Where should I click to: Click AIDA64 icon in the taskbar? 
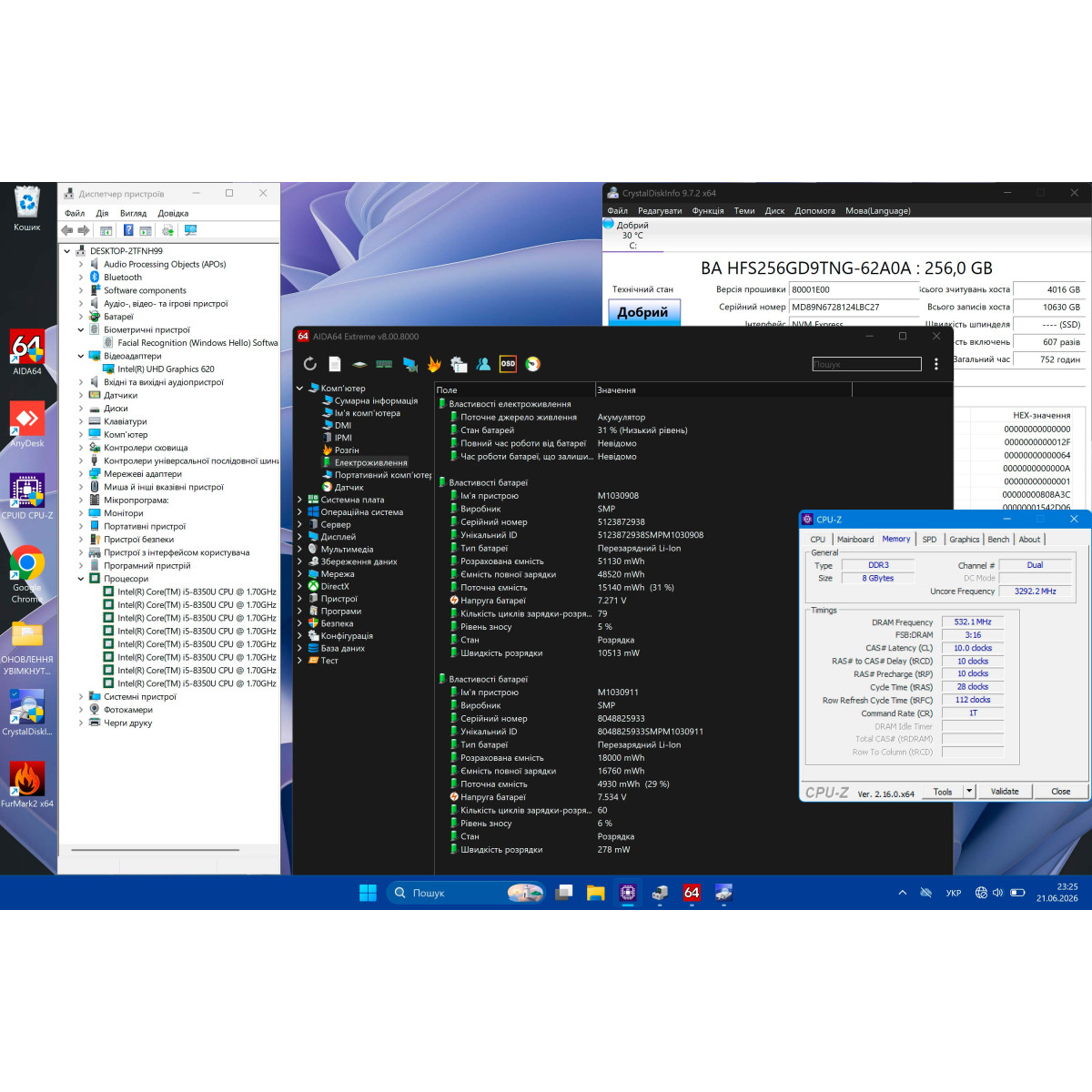pos(692,893)
